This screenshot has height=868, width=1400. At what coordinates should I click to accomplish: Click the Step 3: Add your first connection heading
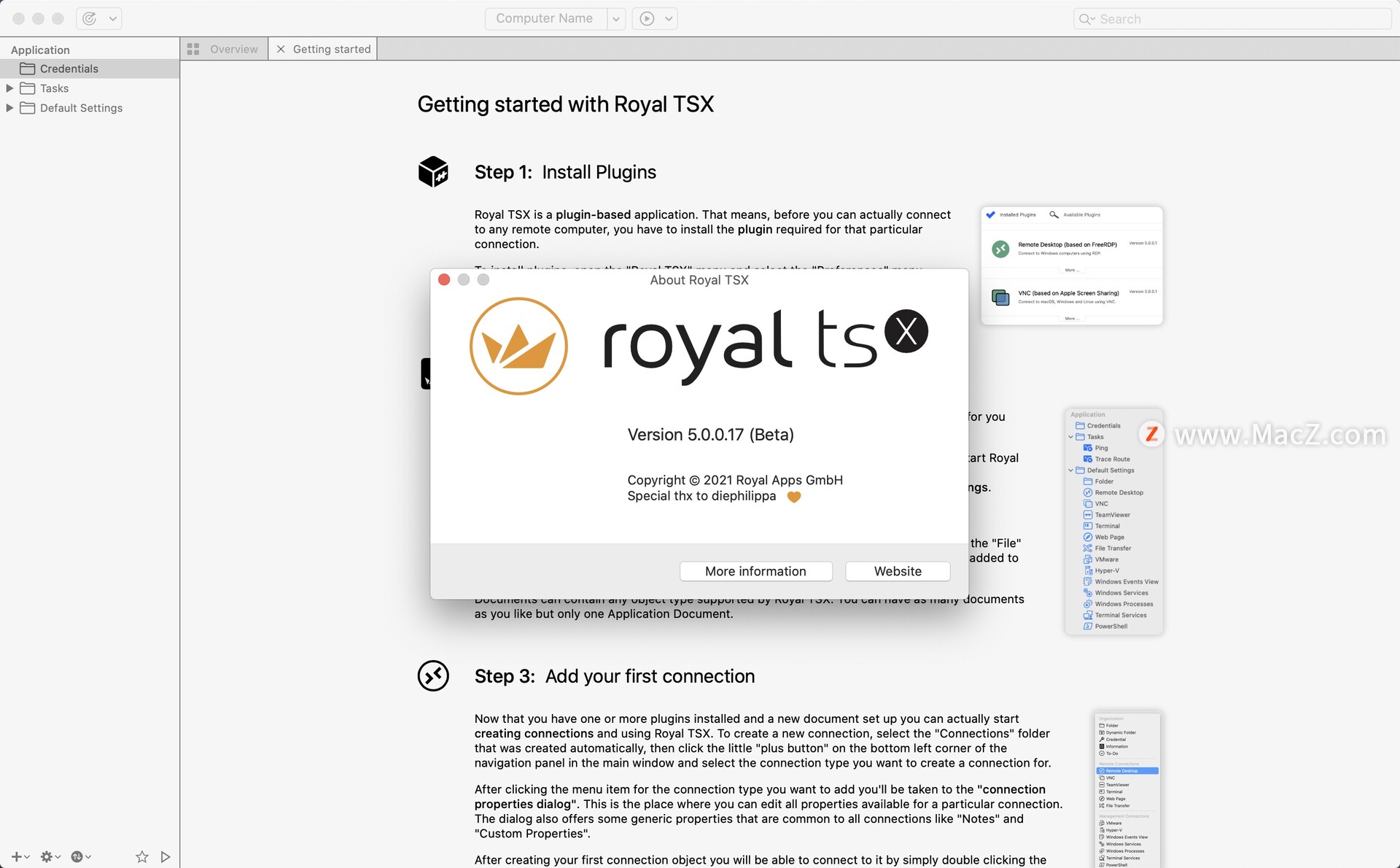pyautogui.click(x=615, y=676)
